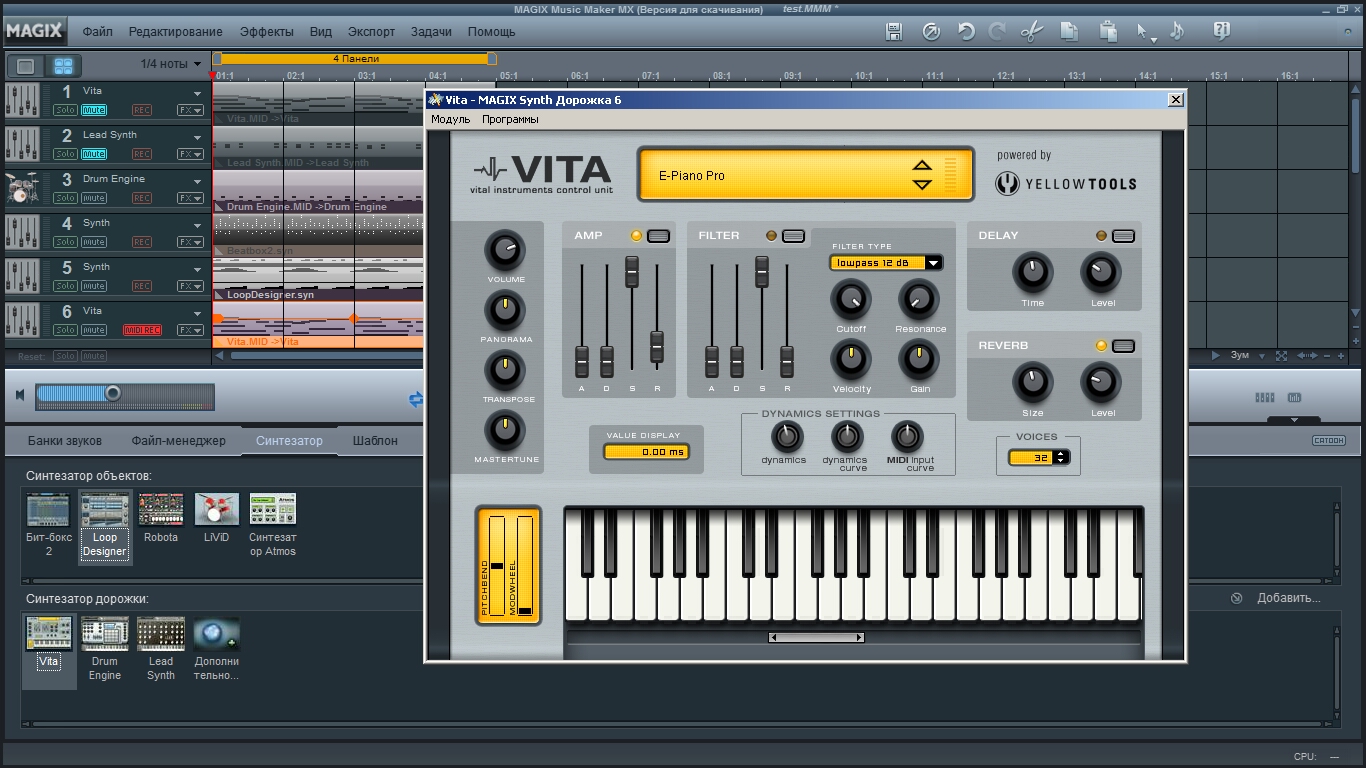The height and width of the screenshot is (768, 1366).
Task: Click the mixer view icon beside the transport
Action: pos(1265,398)
